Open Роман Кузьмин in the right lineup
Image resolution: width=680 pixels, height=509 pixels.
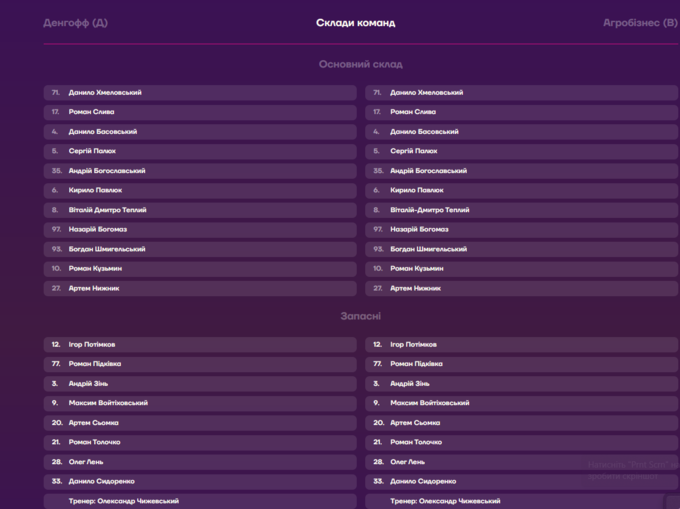pyautogui.click(x=521, y=268)
